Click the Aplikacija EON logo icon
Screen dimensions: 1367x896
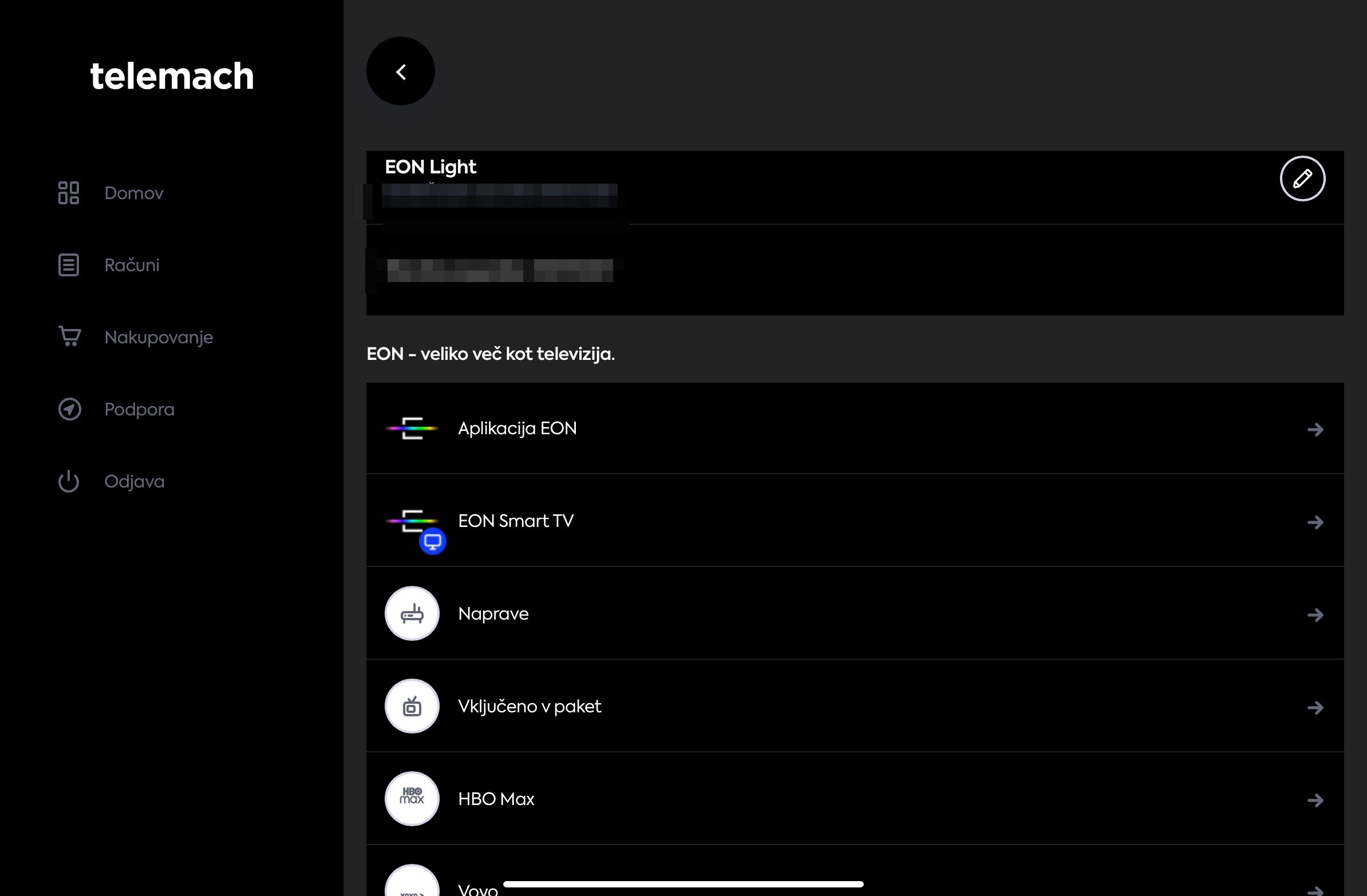[412, 428]
